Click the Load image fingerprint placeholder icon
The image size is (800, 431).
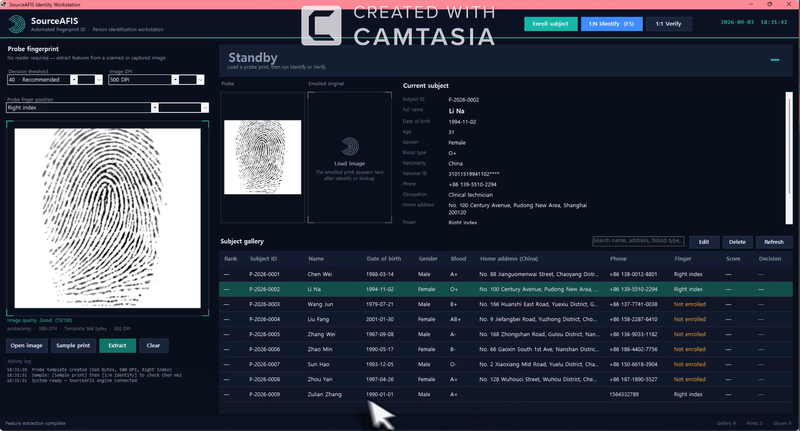pyautogui.click(x=349, y=146)
